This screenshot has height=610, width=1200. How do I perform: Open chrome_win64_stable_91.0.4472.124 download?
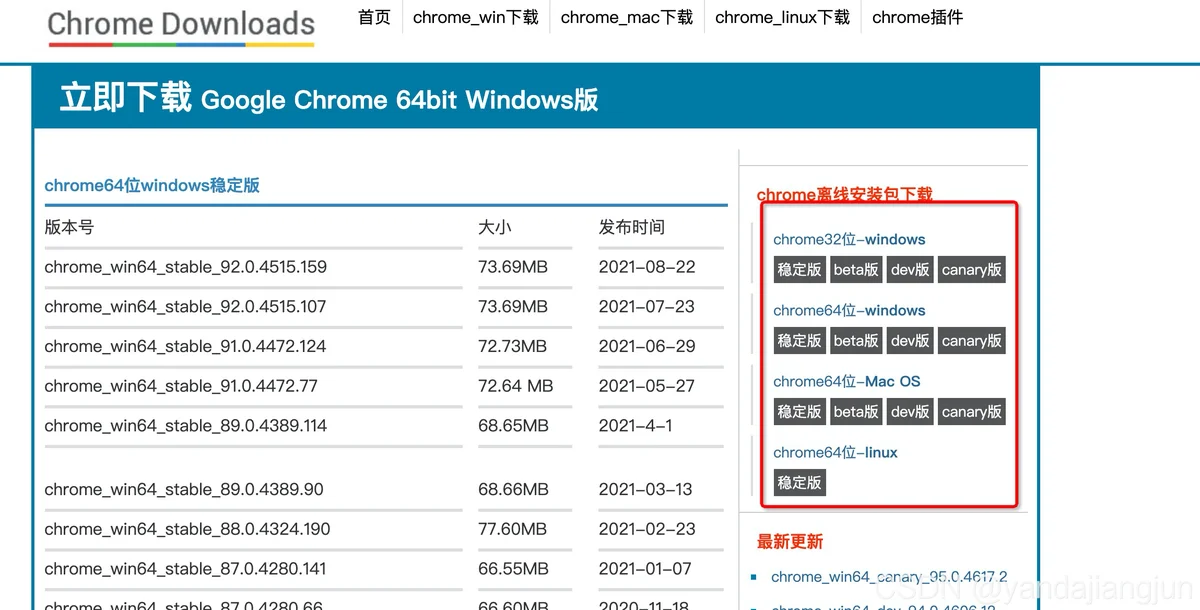[186, 347]
